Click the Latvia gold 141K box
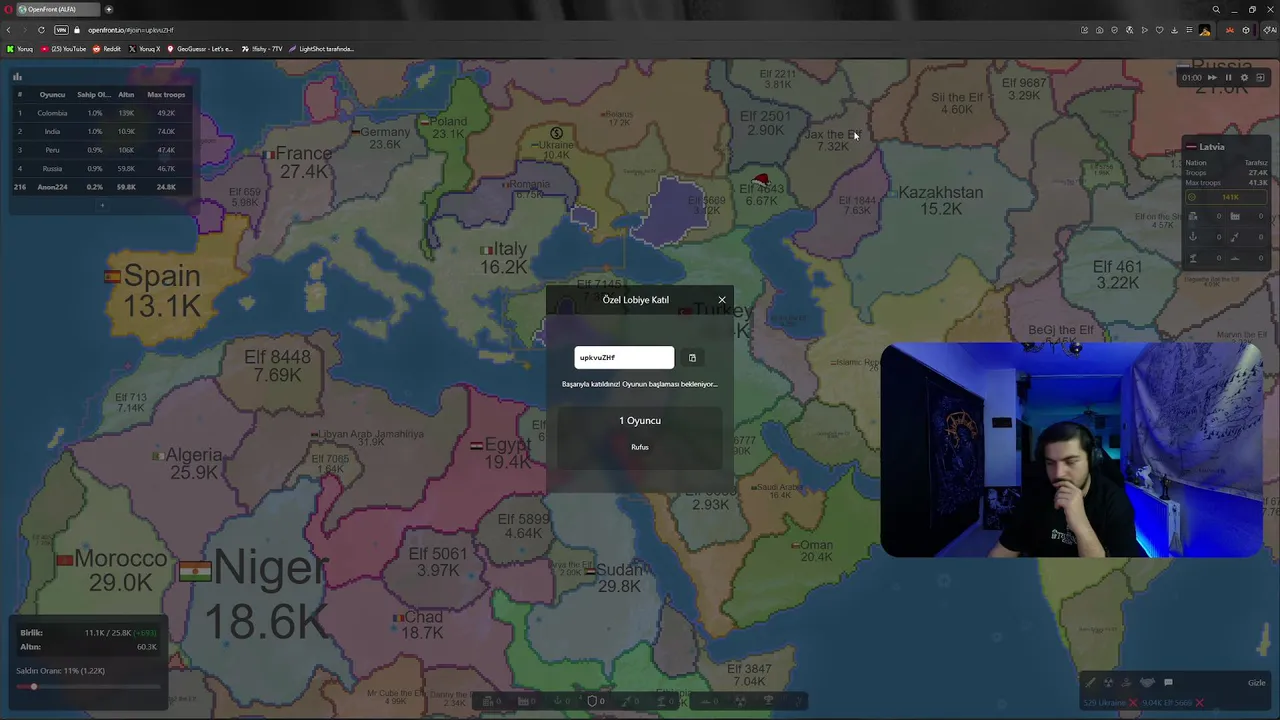 pyautogui.click(x=1226, y=197)
